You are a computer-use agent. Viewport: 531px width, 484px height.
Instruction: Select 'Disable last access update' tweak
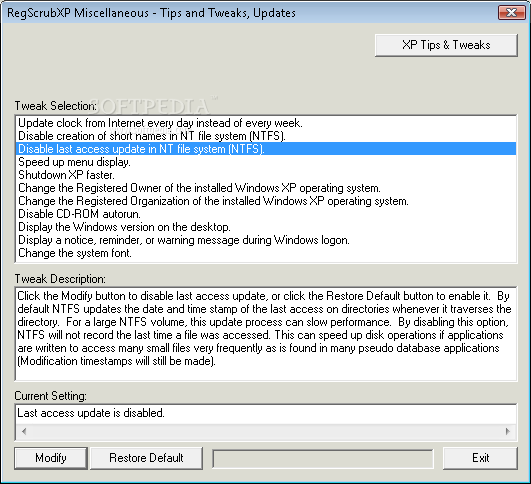pos(266,149)
